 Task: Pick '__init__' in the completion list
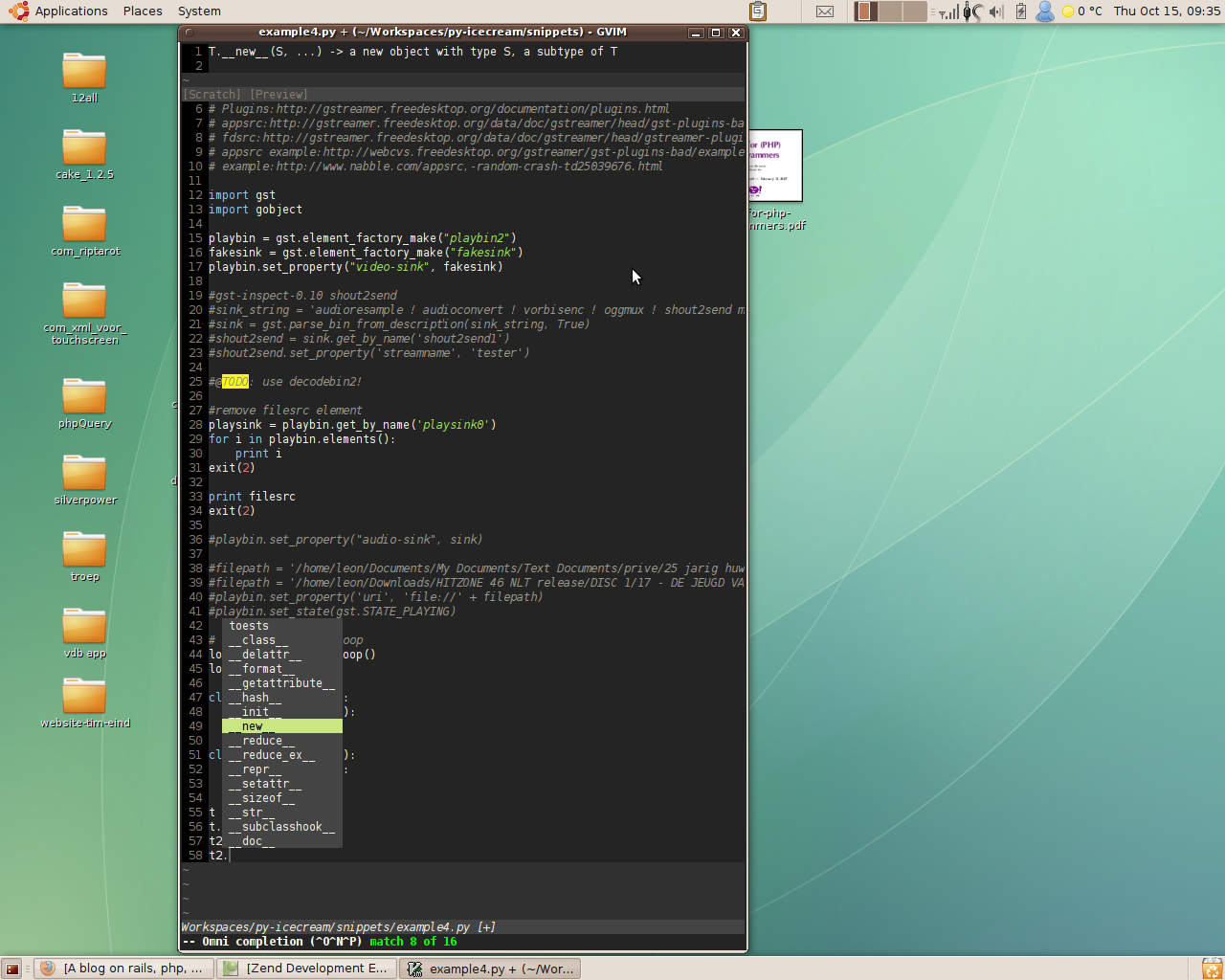coord(282,712)
